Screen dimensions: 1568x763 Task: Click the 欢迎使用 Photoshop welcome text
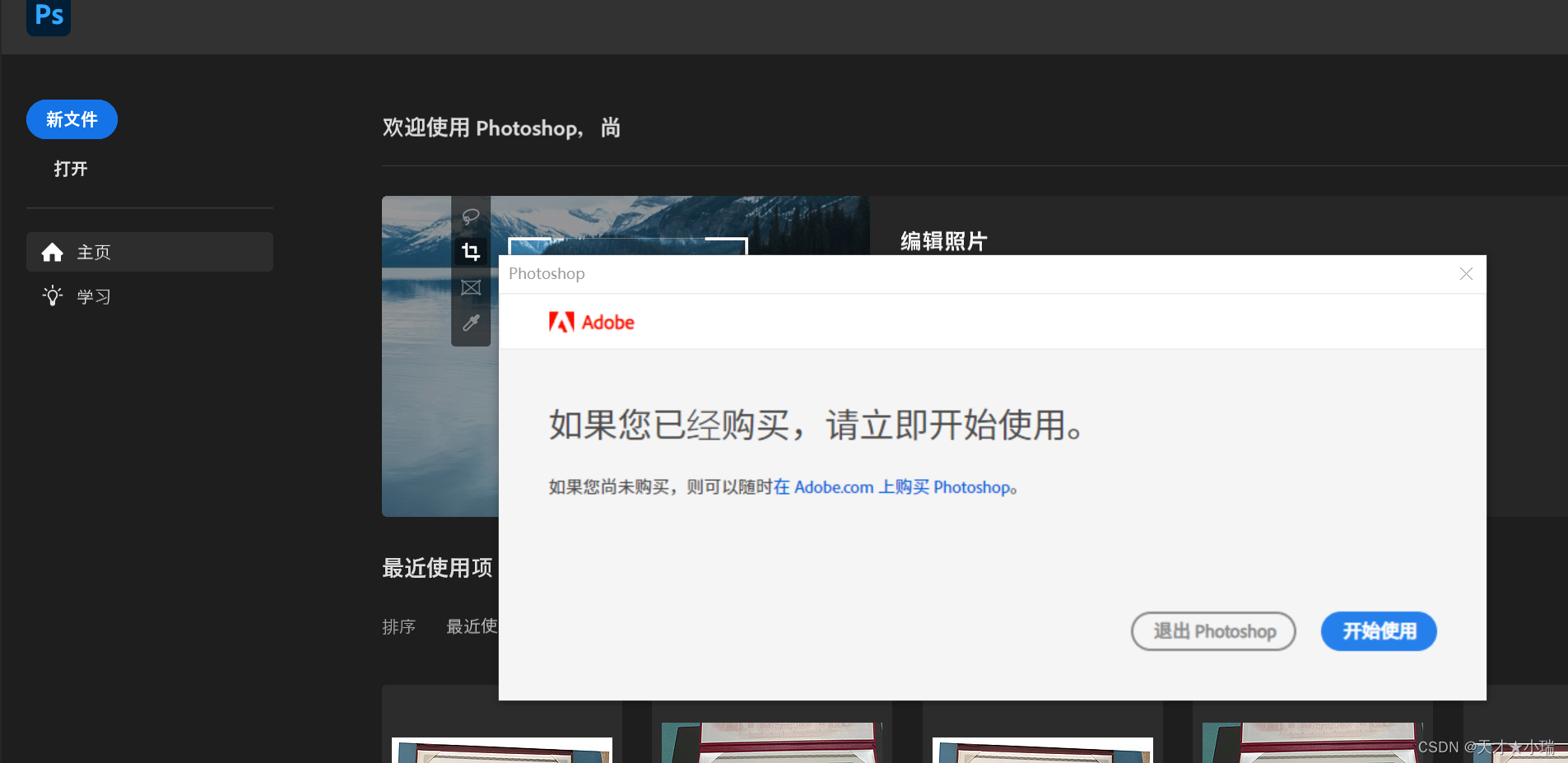(501, 128)
